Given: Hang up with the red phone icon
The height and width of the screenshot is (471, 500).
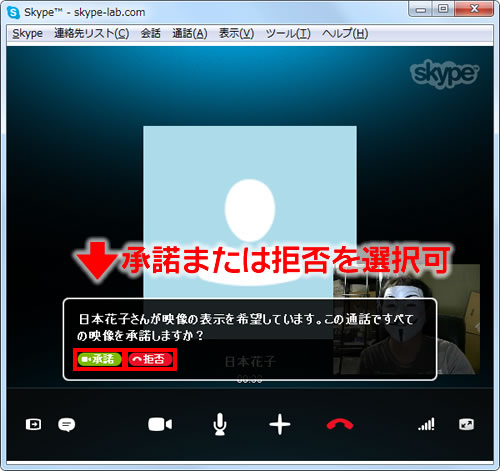Looking at the screenshot, I should (x=340, y=425).
